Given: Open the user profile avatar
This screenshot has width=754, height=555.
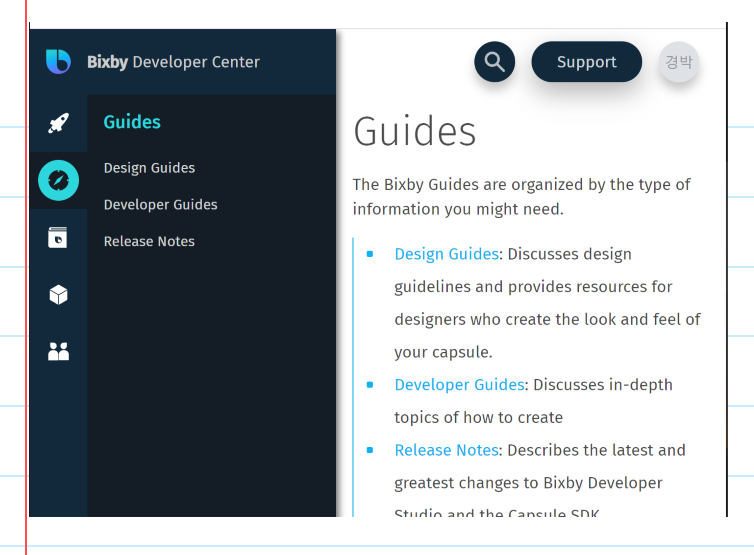Looking at the screenshot, I should (679, 62).
